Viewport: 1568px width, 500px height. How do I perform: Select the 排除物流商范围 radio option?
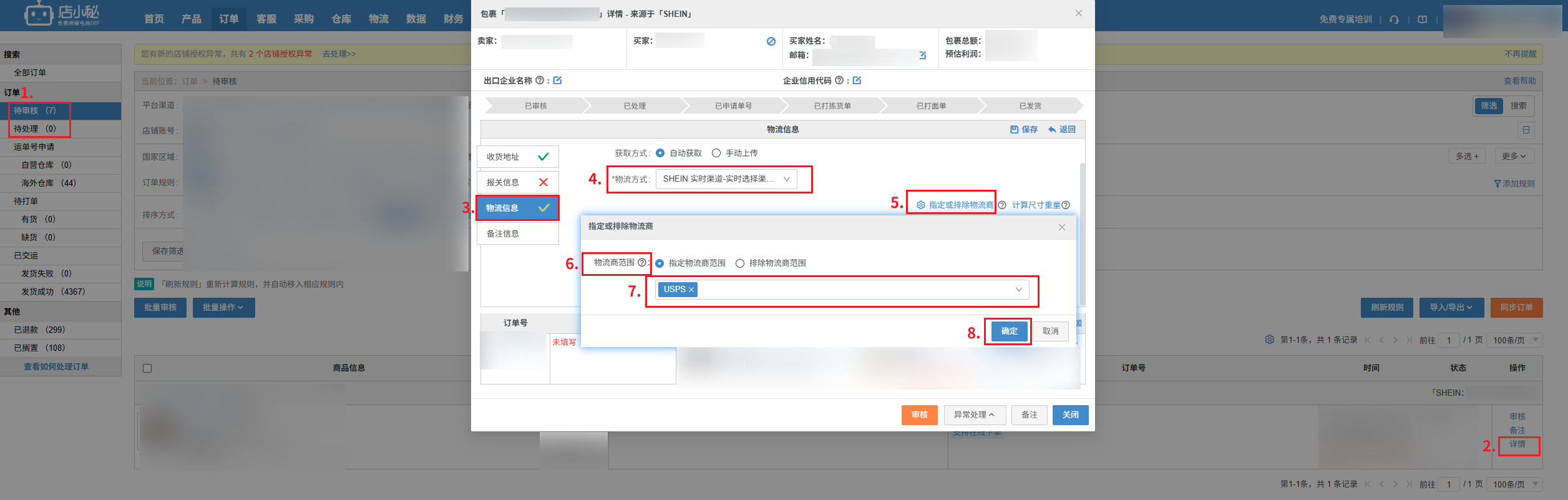[x=740, y=263]
